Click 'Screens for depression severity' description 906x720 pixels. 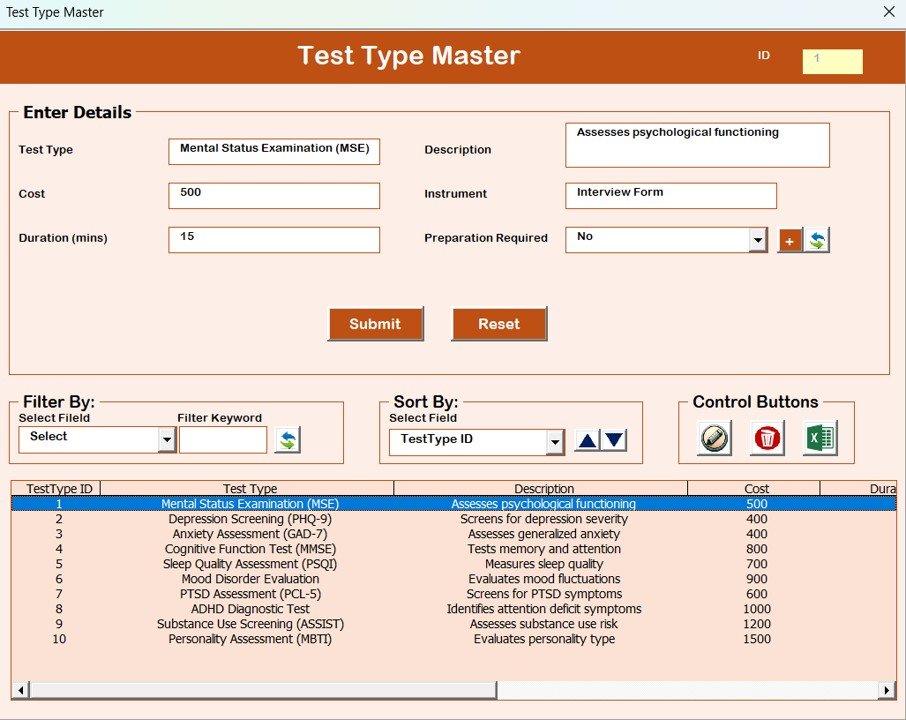(544, 519)
